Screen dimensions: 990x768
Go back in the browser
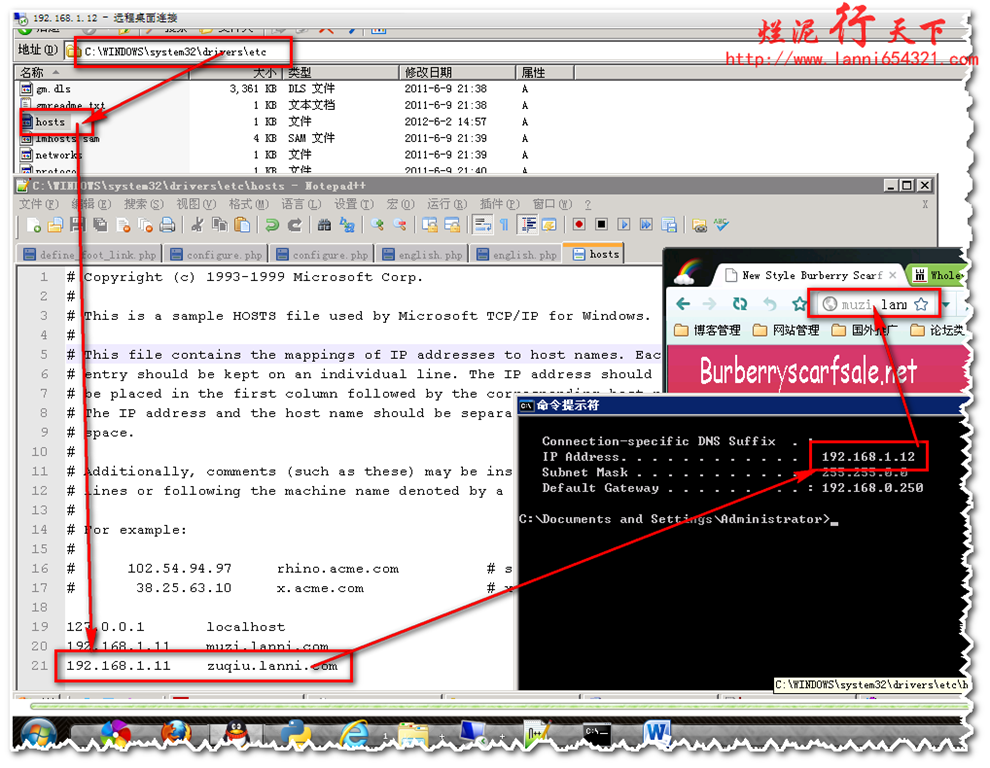pyautogui.click(x=683, y=304)
